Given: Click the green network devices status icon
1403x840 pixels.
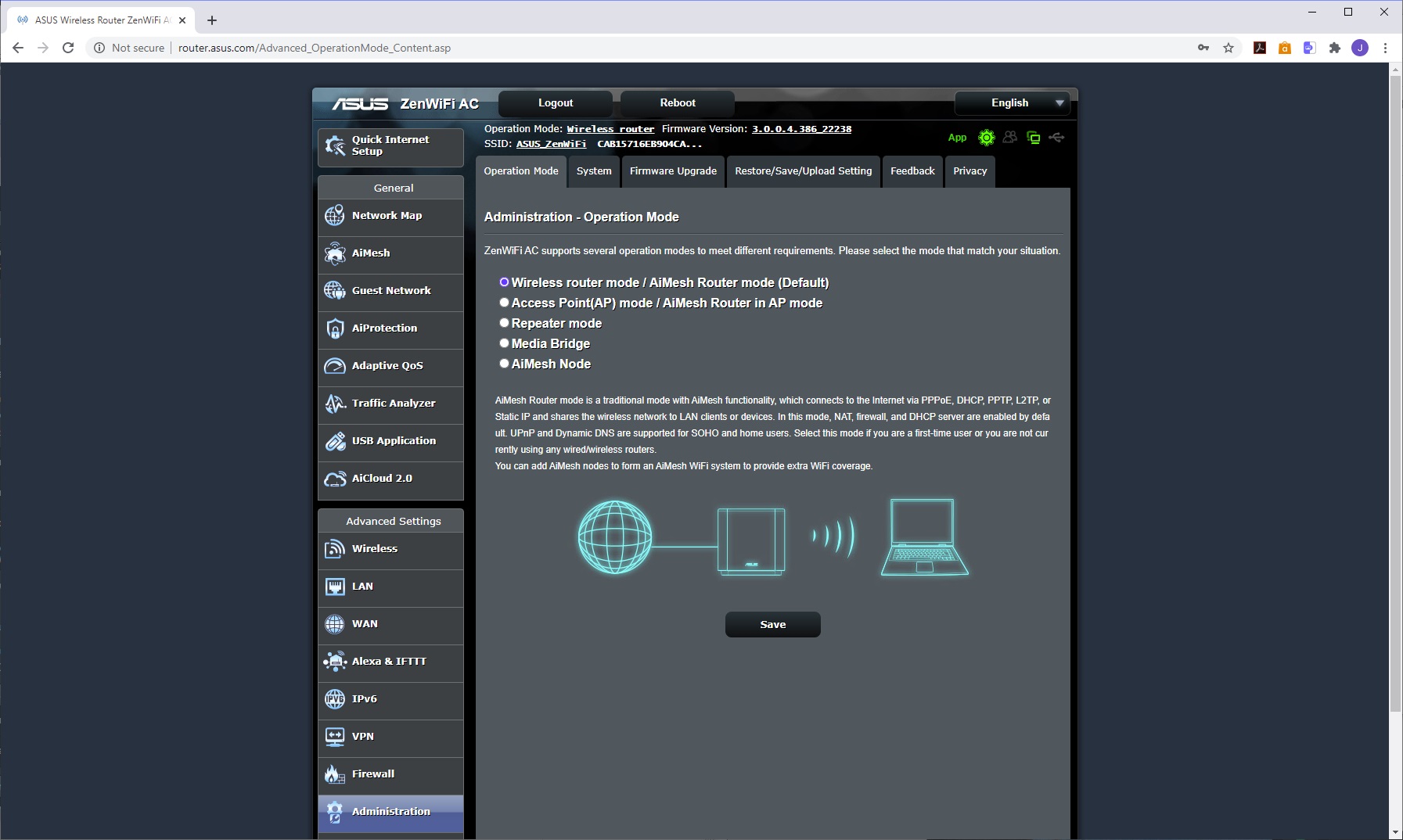Looking at the screenshot, I should coord(1034,138).
